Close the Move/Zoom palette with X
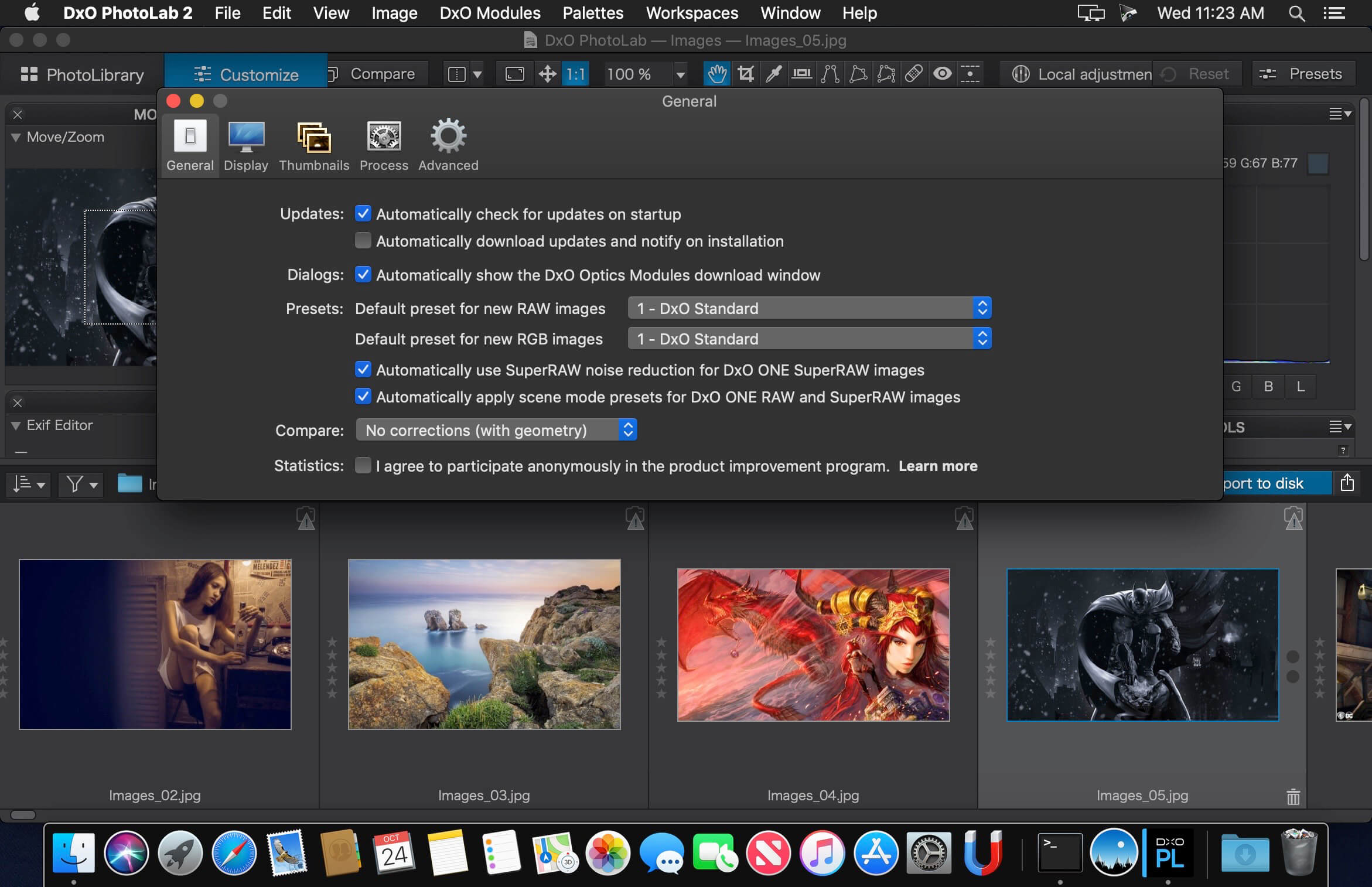1372x887 pixels. 18,114
